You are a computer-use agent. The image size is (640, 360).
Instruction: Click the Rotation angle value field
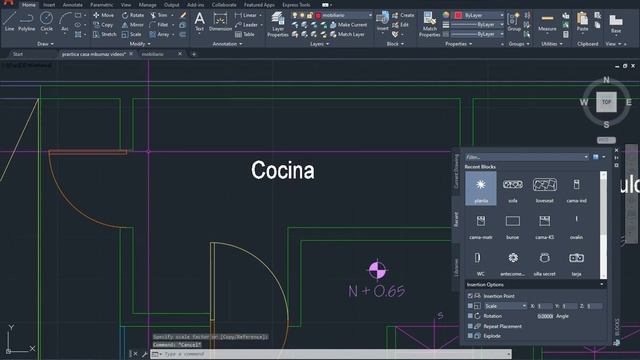545,316
